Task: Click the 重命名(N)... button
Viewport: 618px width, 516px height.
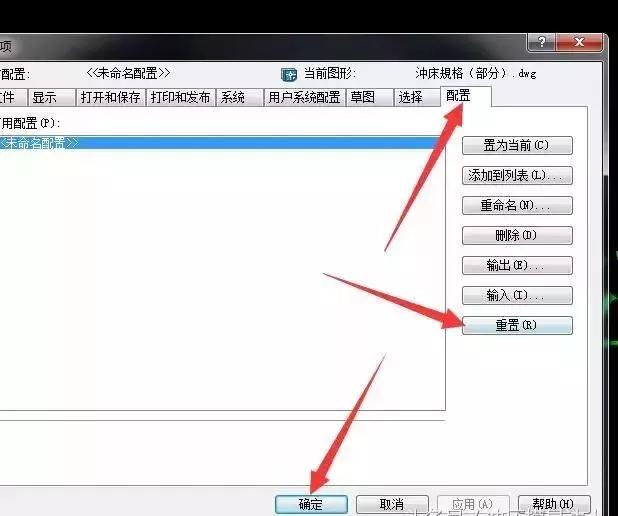Action: point(517,205)
